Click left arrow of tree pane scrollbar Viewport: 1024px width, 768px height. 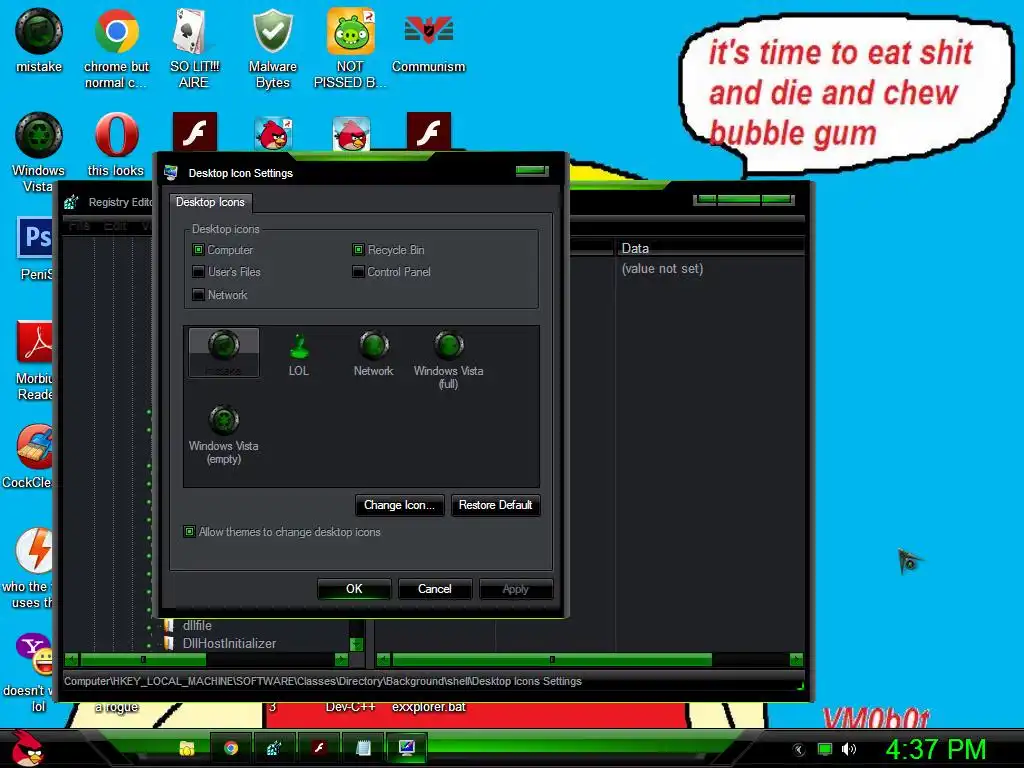(x=71, y=660)
